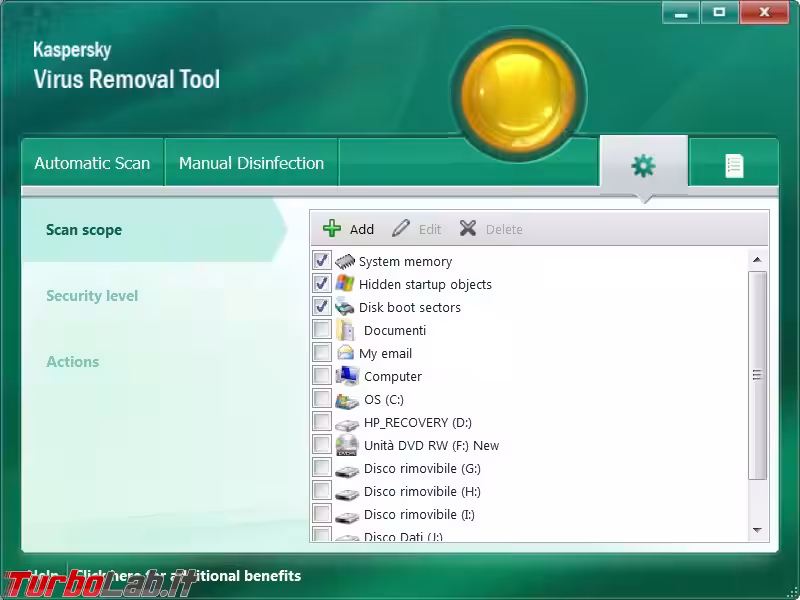This screenshot has height=600, width=800.
Task: Click the scroll up arrow in list
Action: 757,259
